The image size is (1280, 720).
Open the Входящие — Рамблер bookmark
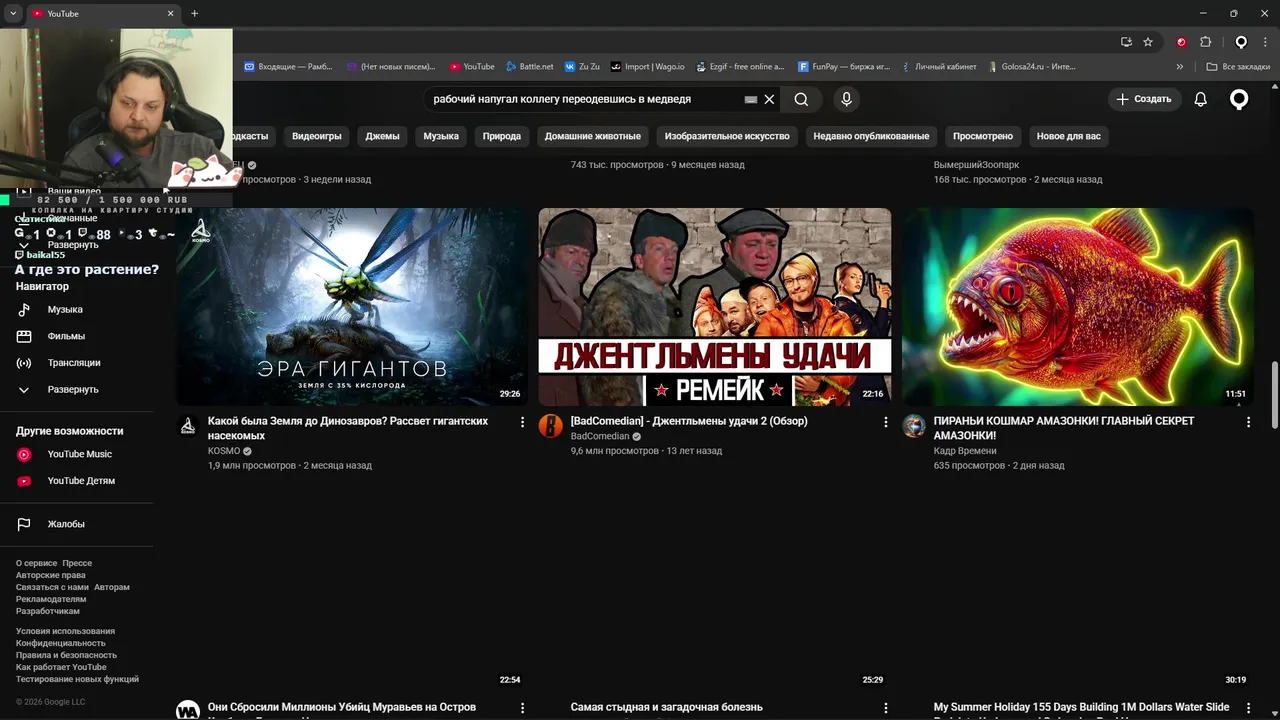click(x=288, y=67)
